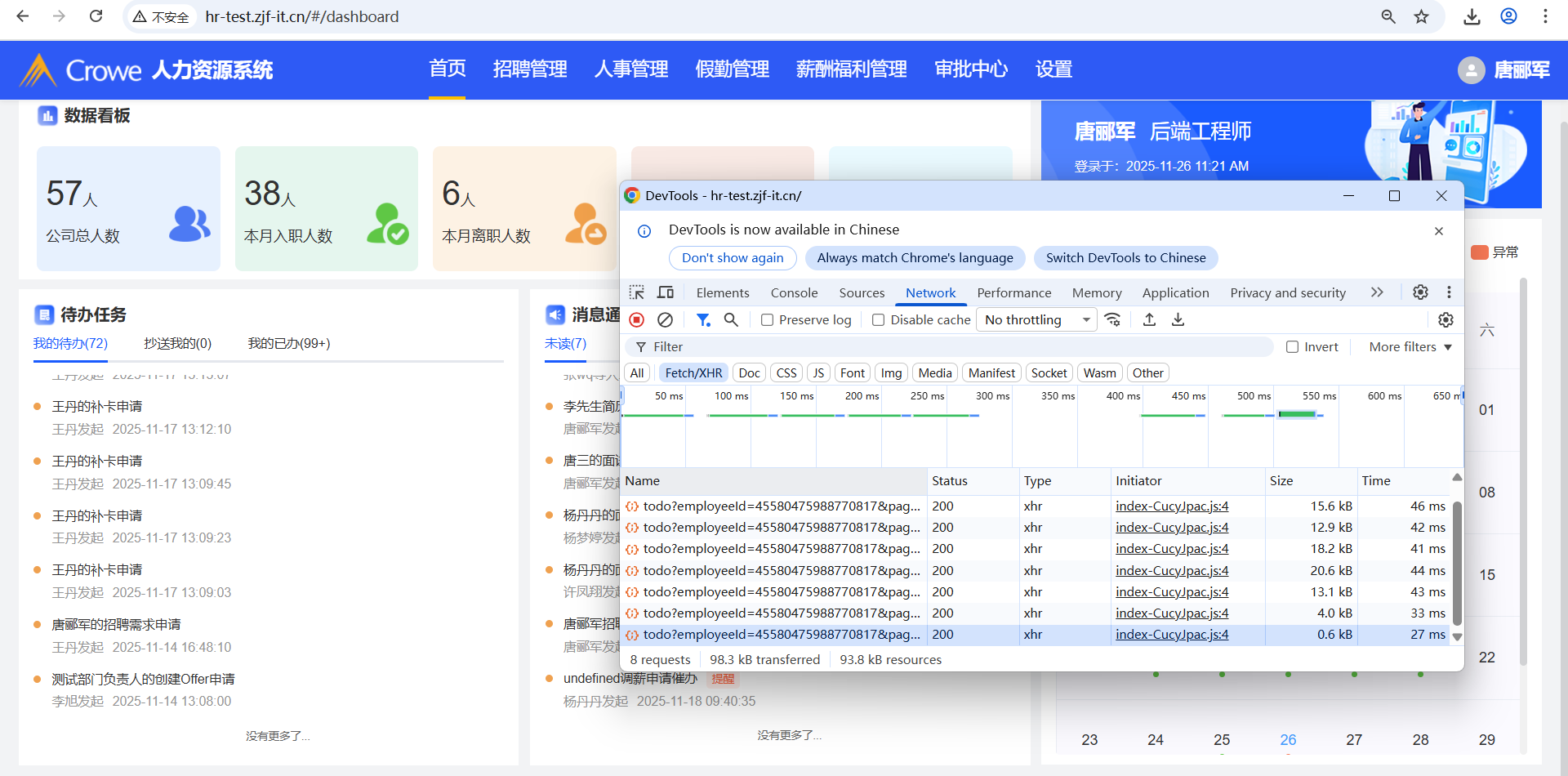1568x776 pixels.
Task: Import HAR file upload icon
Action: point(1149,320)
